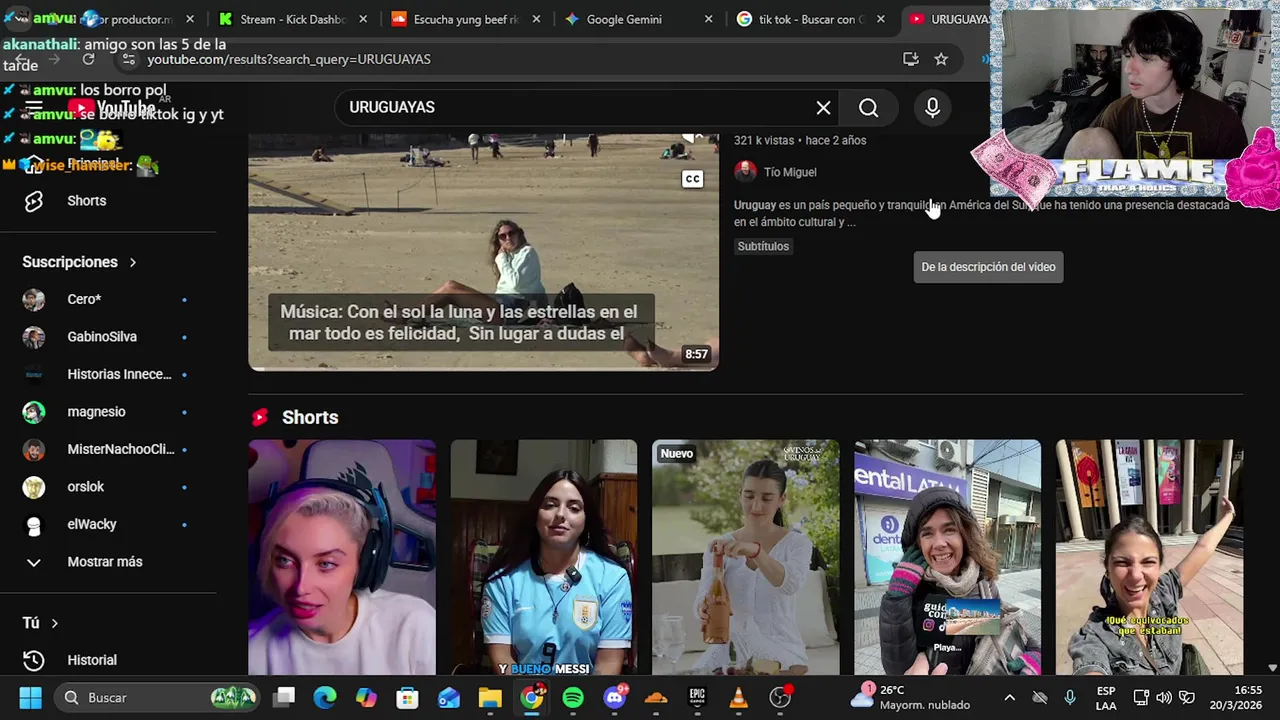The height and width of the screenshot is (720, 1280).
Task: Change input language ESP LAA
Action: point(1106,697)
